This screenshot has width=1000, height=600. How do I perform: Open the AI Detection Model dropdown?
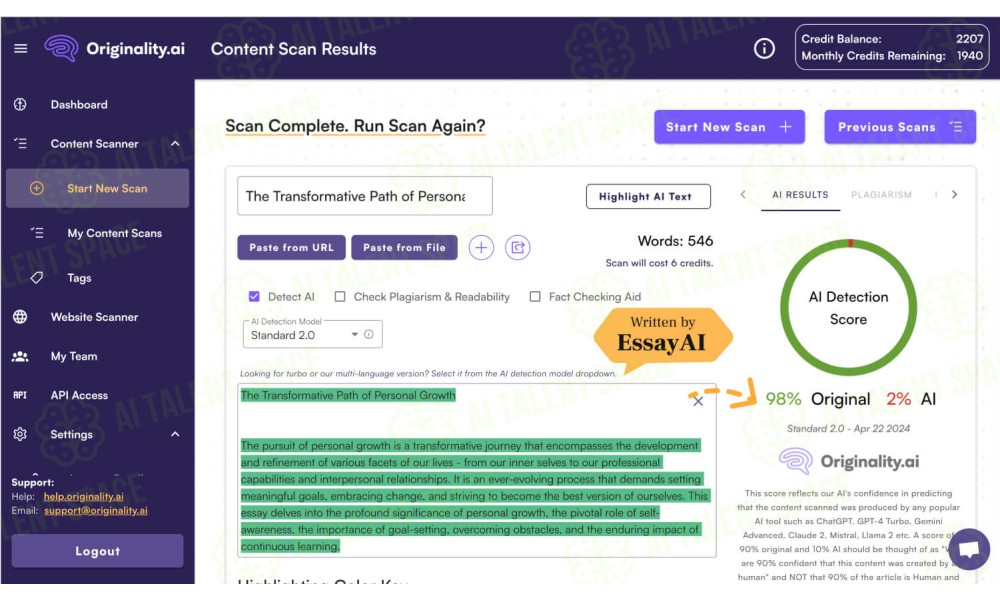click(x=312, y=334)
